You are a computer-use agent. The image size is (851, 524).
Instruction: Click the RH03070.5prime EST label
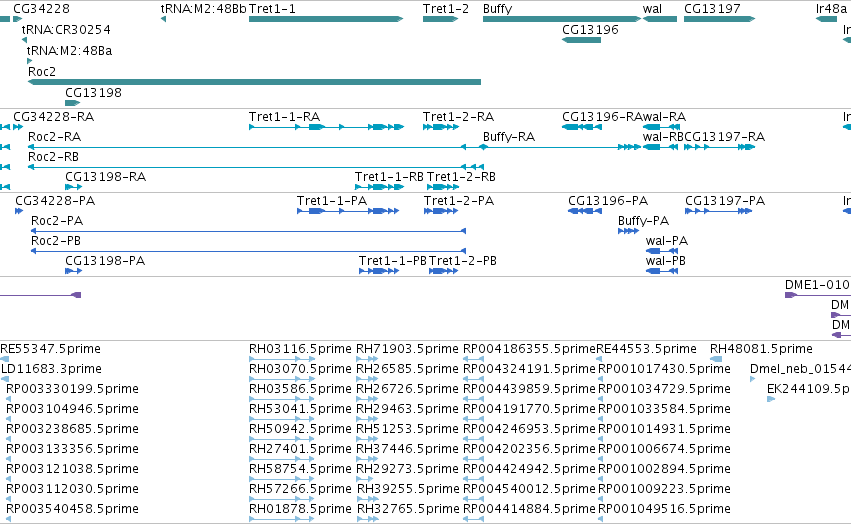[300, 369]
